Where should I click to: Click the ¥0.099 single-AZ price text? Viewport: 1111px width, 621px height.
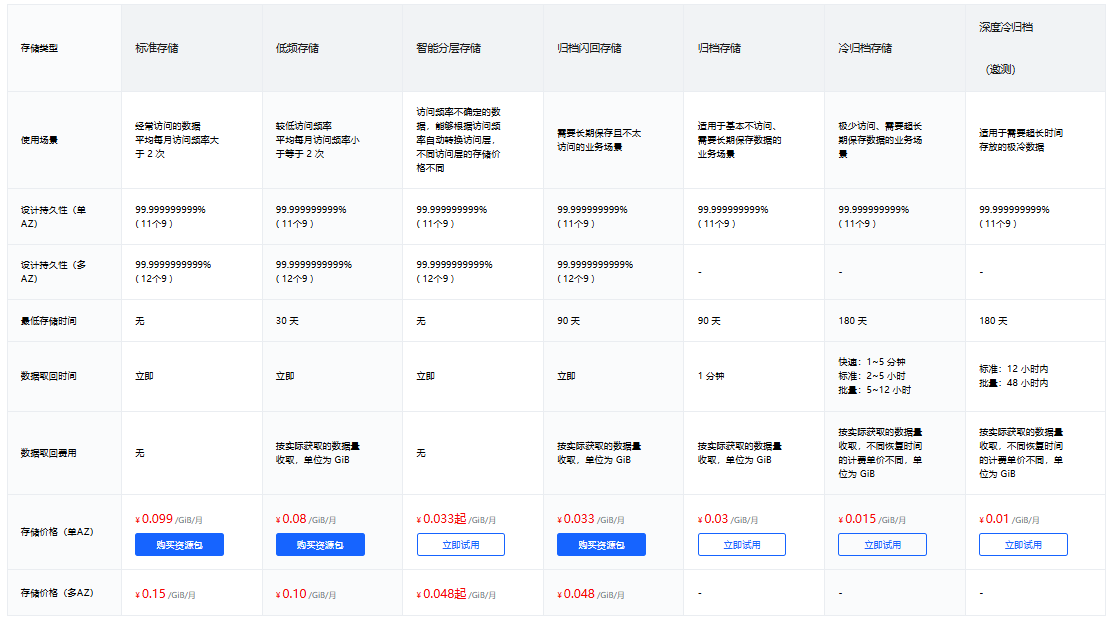point(154,519)
